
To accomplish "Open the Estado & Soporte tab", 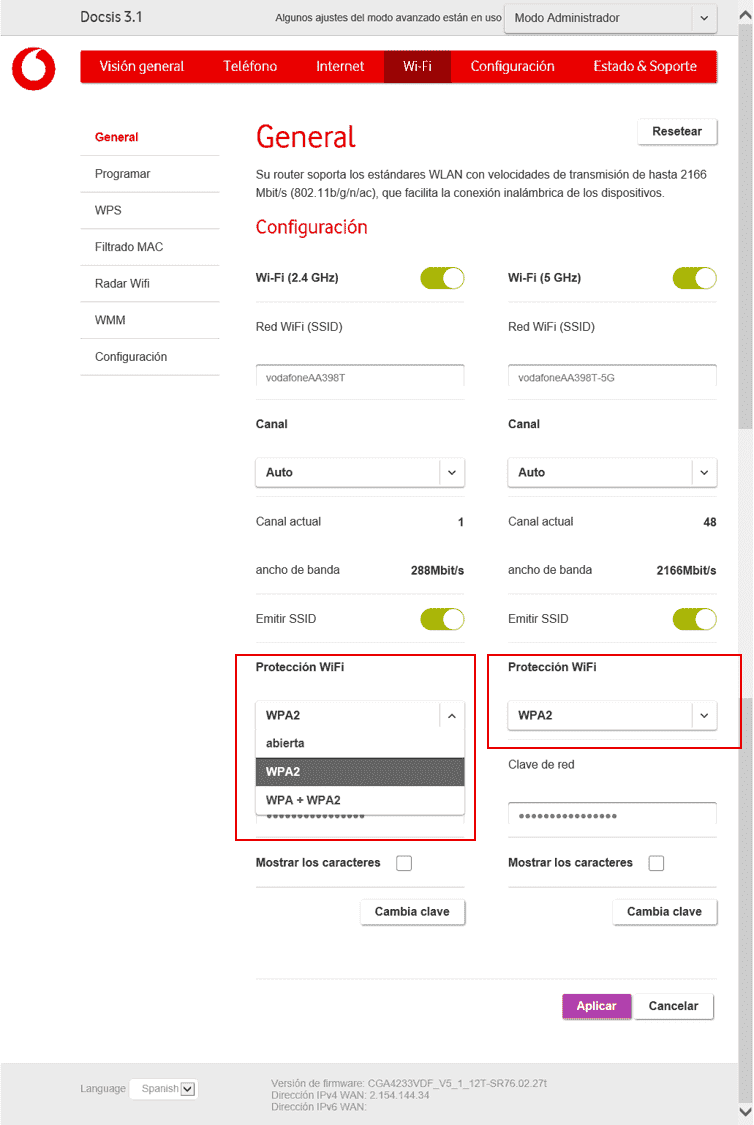I will point(645,67).
